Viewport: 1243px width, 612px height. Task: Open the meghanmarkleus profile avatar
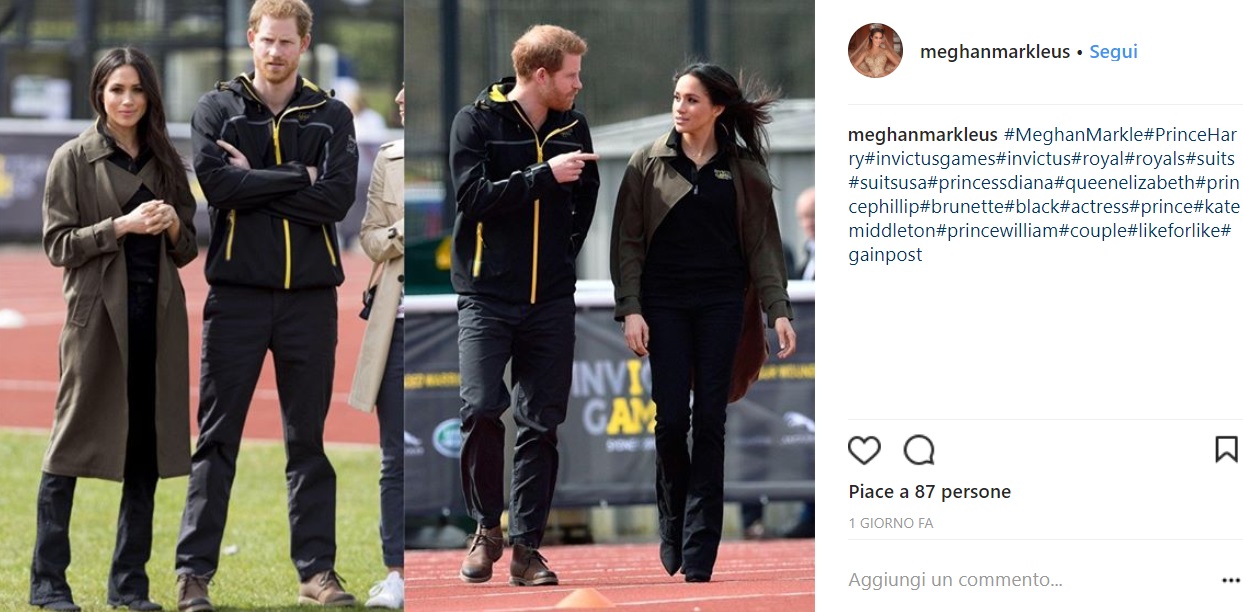(x=875, y=51)
